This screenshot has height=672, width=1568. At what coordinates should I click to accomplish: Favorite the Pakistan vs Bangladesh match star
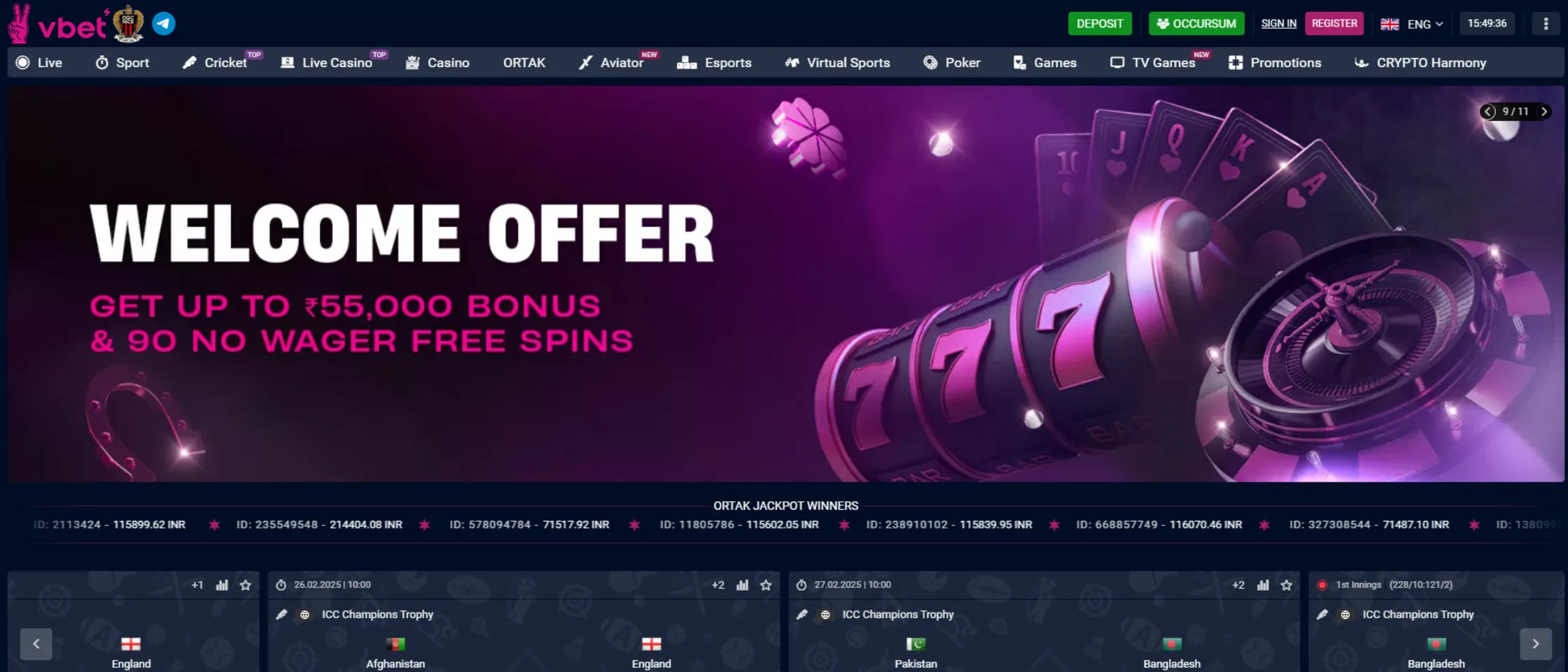(1287, 585)
